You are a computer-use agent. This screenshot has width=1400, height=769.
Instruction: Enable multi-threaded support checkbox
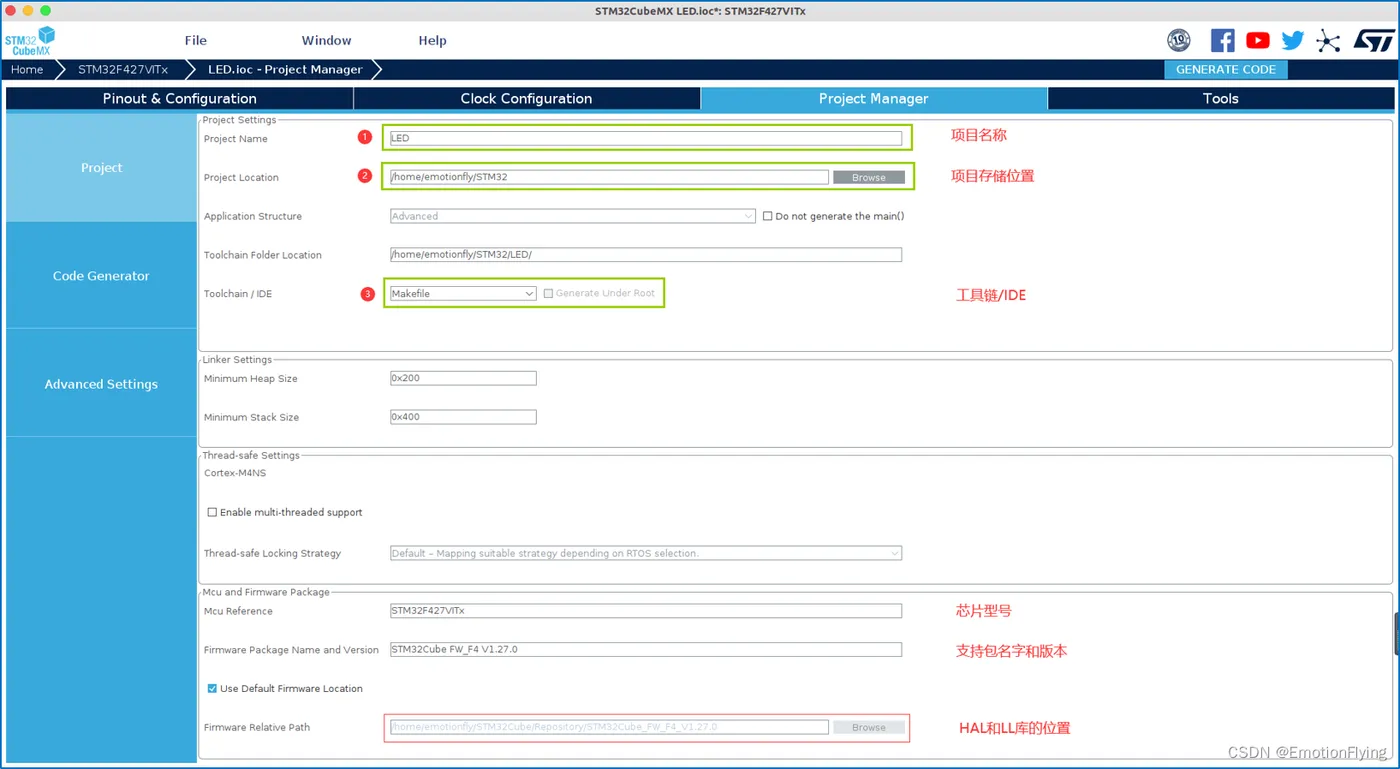[x=212, y=512]
